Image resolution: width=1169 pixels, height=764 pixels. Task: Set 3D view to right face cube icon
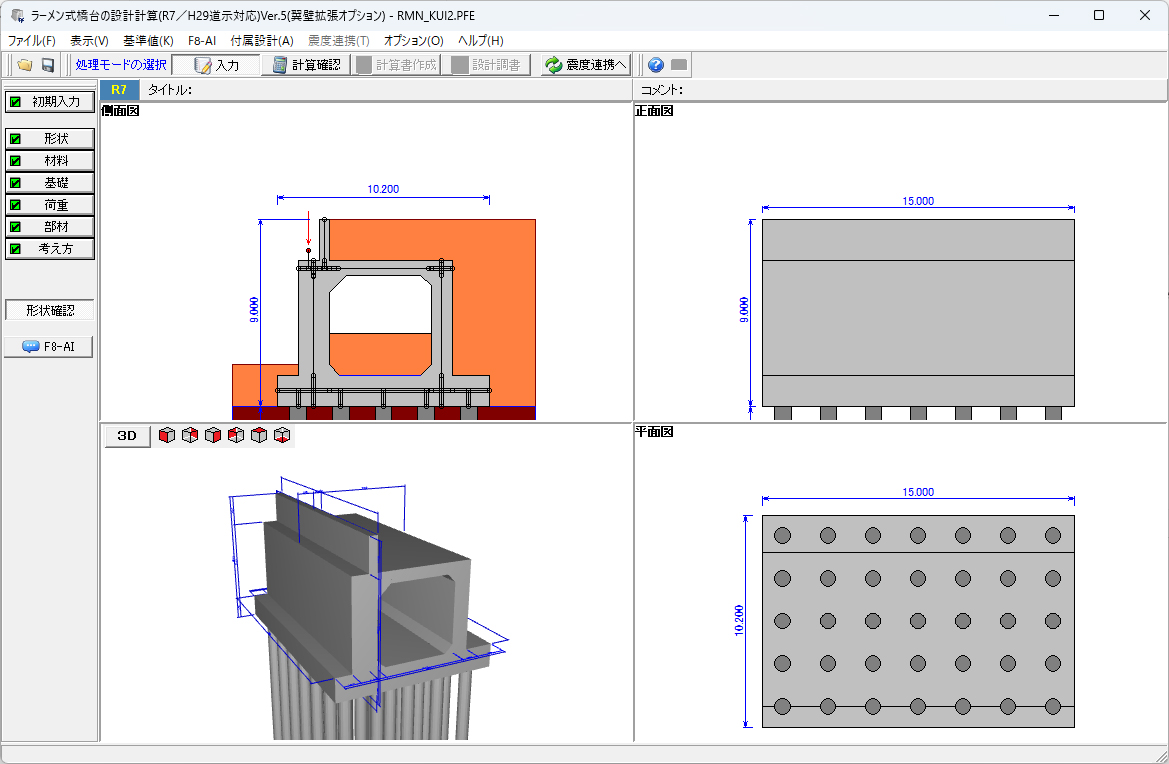pos(213,435)
